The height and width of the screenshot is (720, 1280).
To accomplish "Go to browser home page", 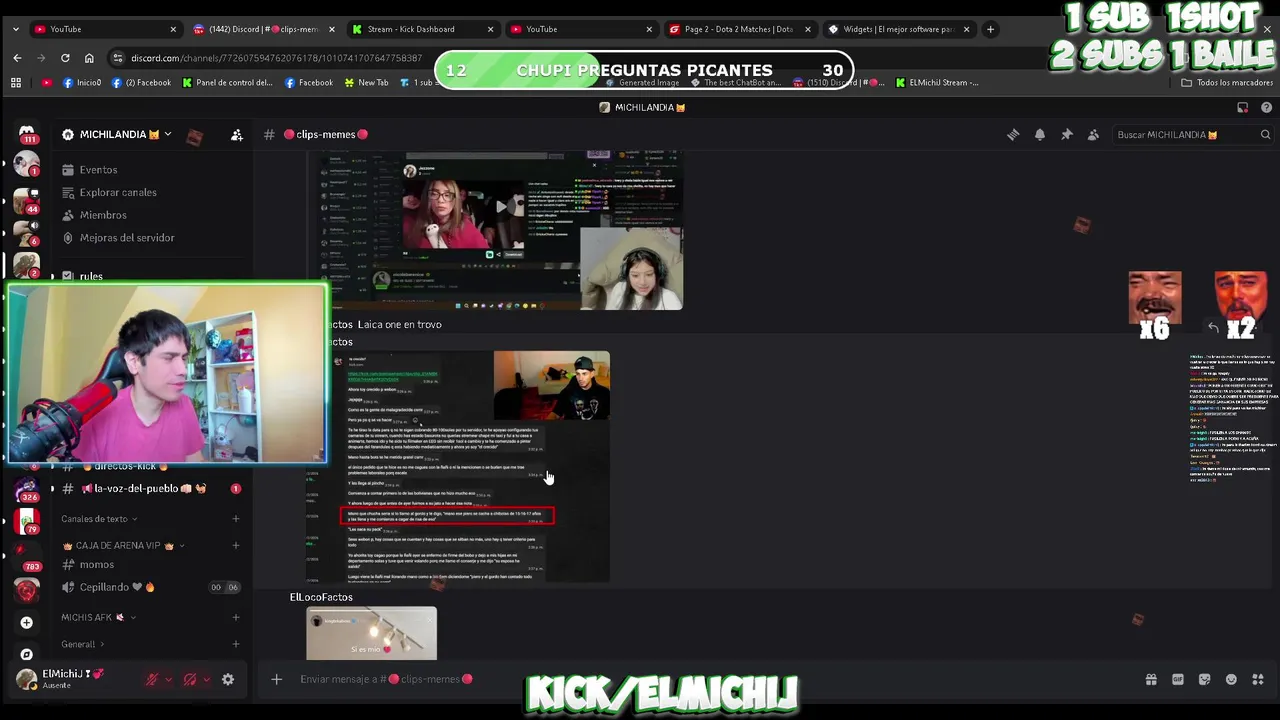I will (89, 58).
